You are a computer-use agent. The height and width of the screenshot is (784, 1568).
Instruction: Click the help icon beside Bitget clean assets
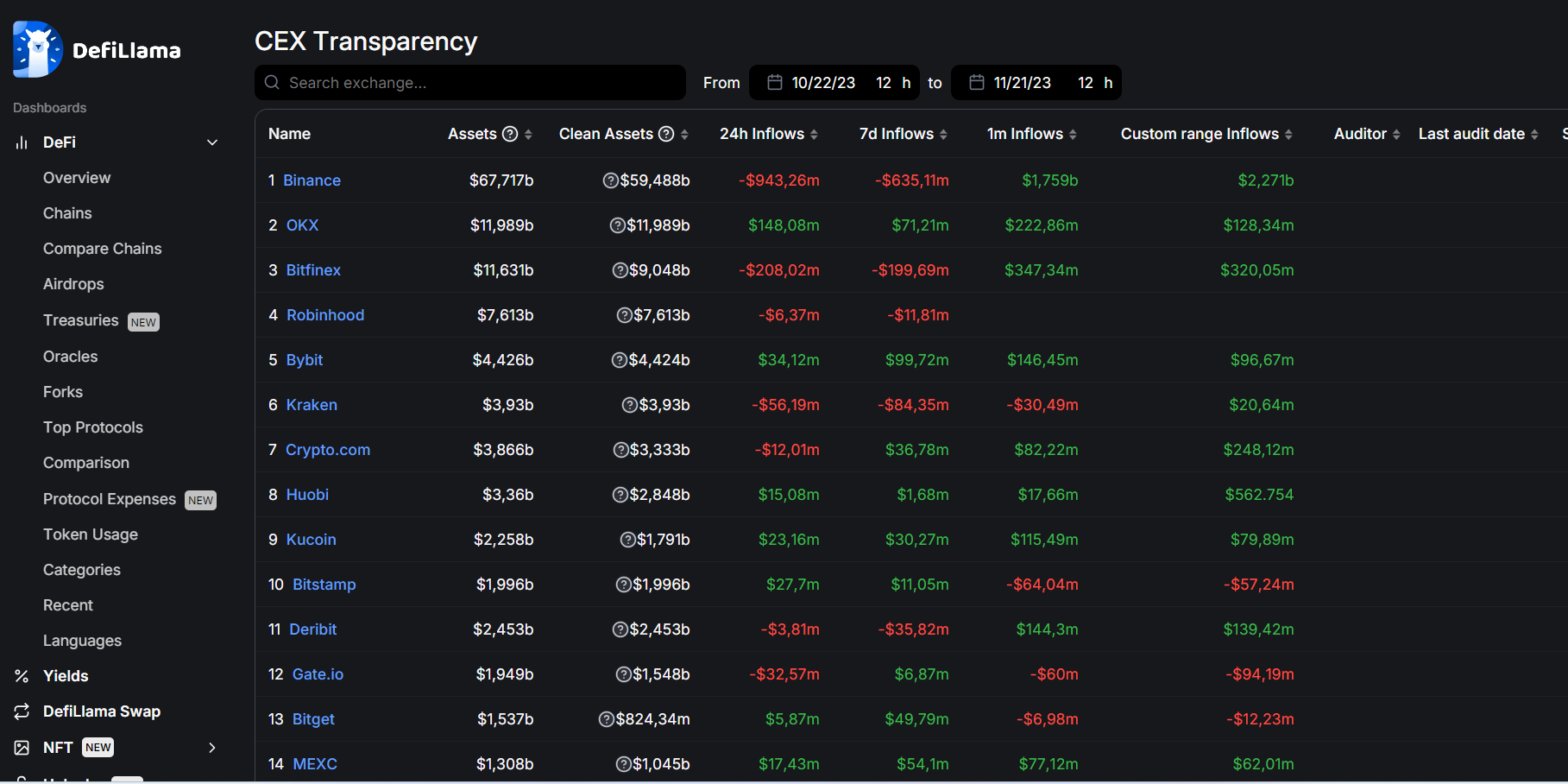606,719
